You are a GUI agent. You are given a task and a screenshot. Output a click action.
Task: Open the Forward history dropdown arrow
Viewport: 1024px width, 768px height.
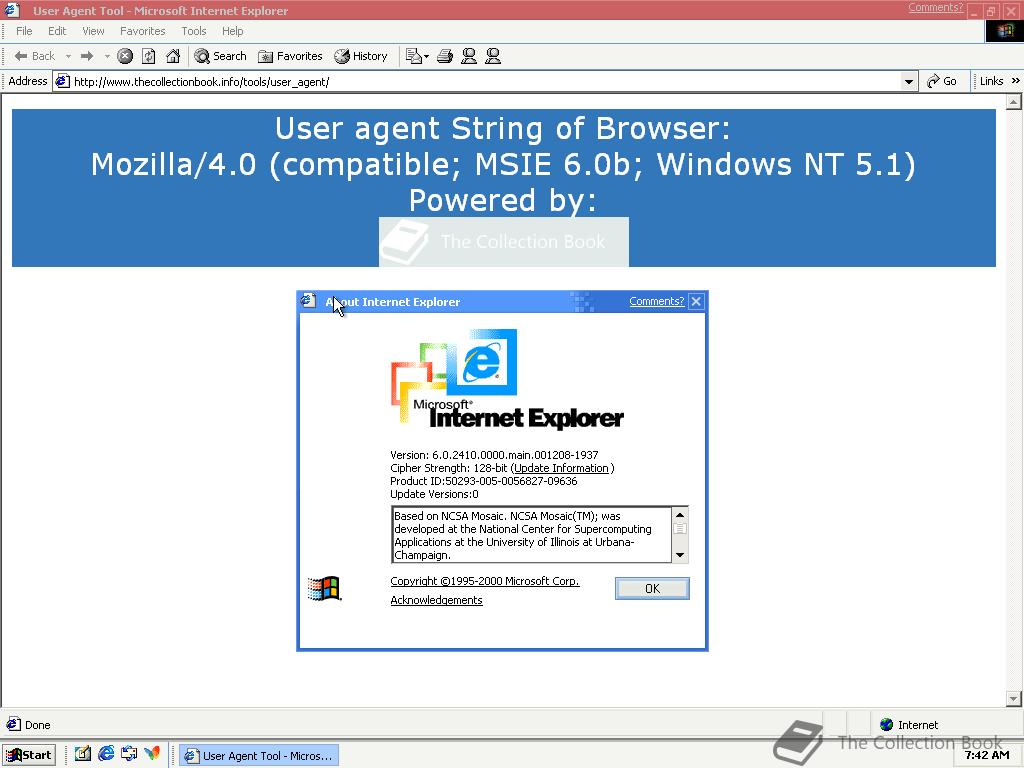[107, 56]
